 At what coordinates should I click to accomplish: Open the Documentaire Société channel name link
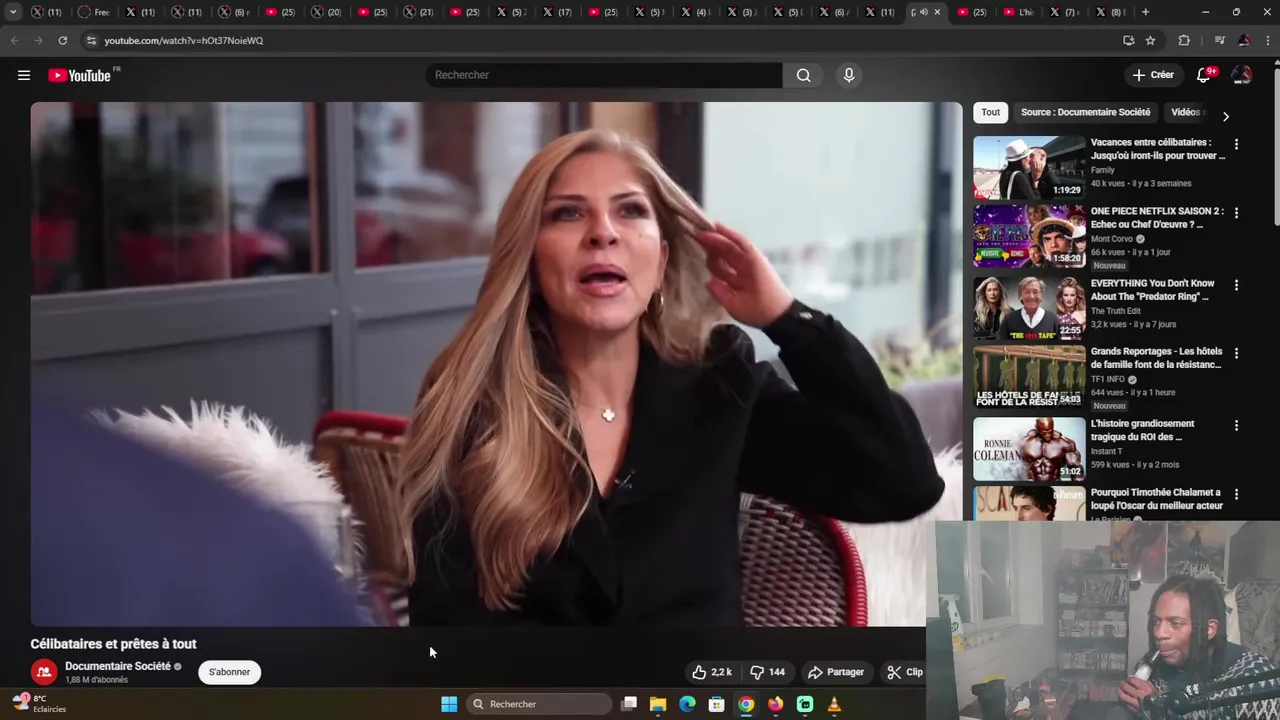tap(118, 666)
